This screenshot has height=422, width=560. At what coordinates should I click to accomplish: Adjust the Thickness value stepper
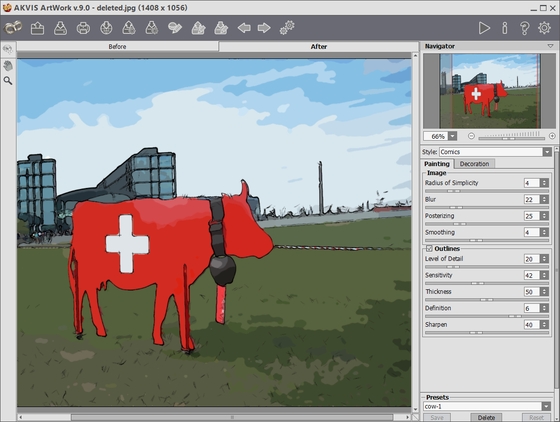tap(544, 292)
